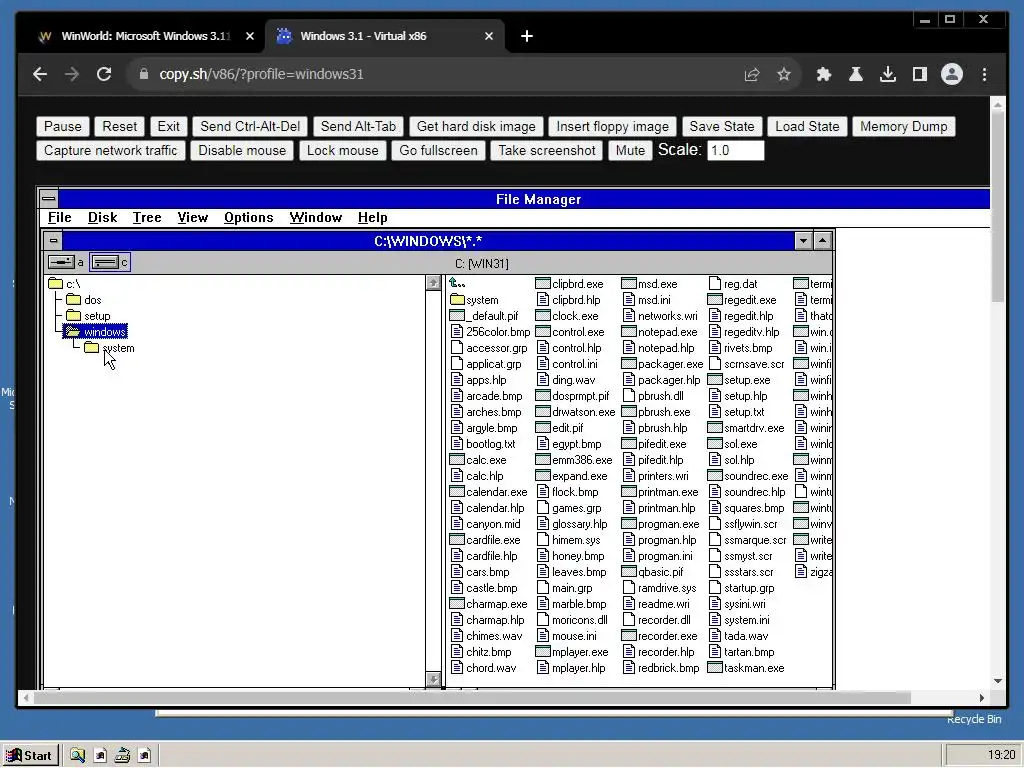Select sol.exe program file
1024x768 pixels.
coord(733,444)
